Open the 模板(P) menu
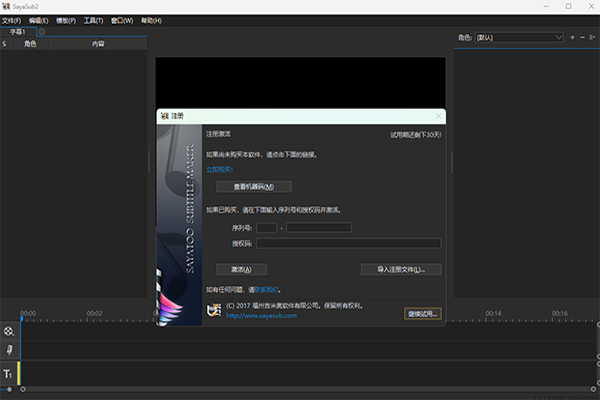Screen dimensions: 600x400 click(x=66, y=21)
